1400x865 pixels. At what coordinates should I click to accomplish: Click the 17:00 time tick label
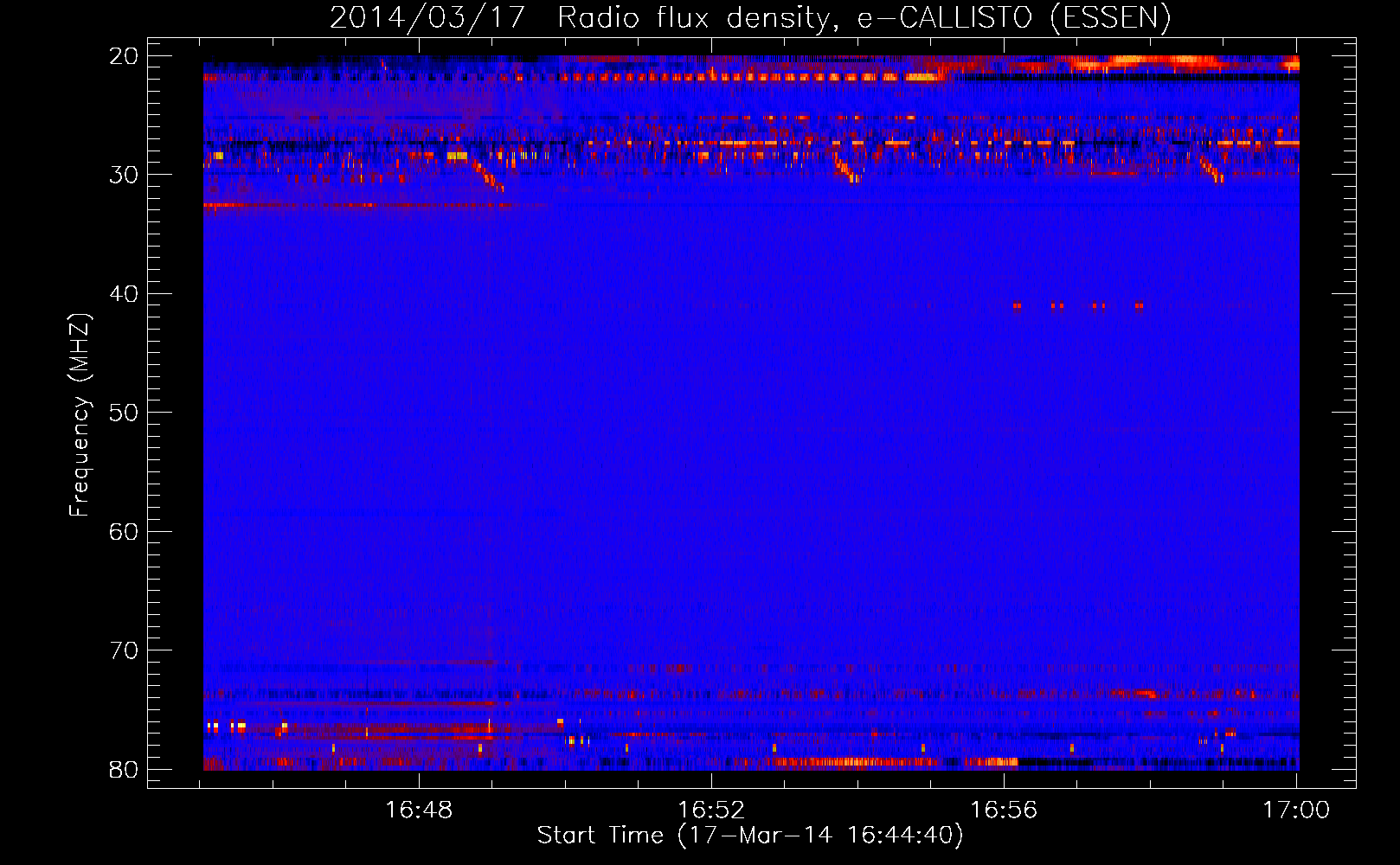[1296, 810]
